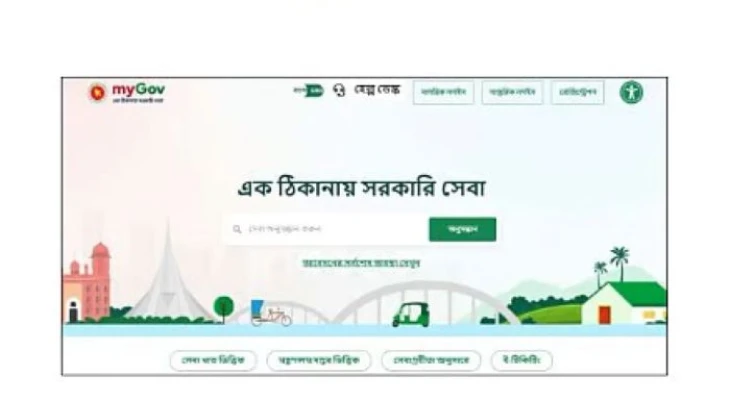This screenshot has height=400, width=730.
Task: Click the myGov logo
Action: pyautogui.click(x=127, y=93)
